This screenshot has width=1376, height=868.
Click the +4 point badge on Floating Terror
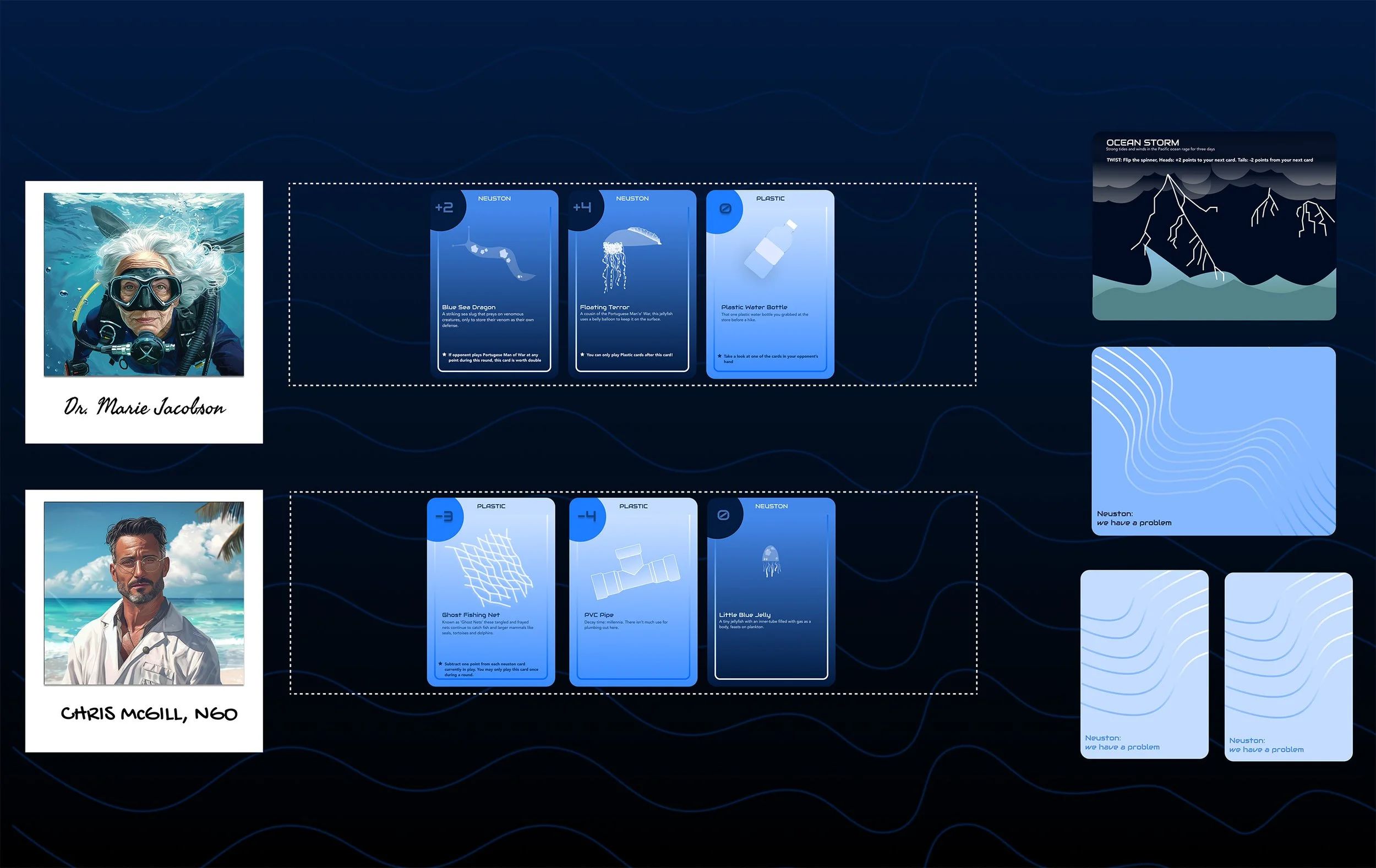582,208
